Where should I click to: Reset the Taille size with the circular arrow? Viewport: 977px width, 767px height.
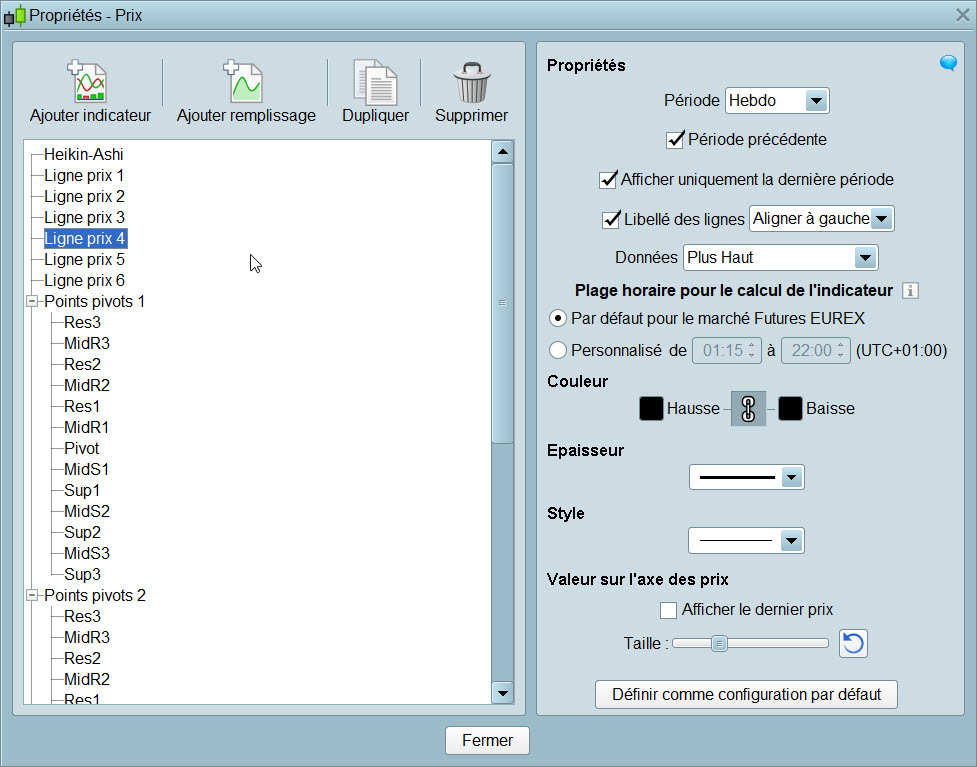point(853,643)
